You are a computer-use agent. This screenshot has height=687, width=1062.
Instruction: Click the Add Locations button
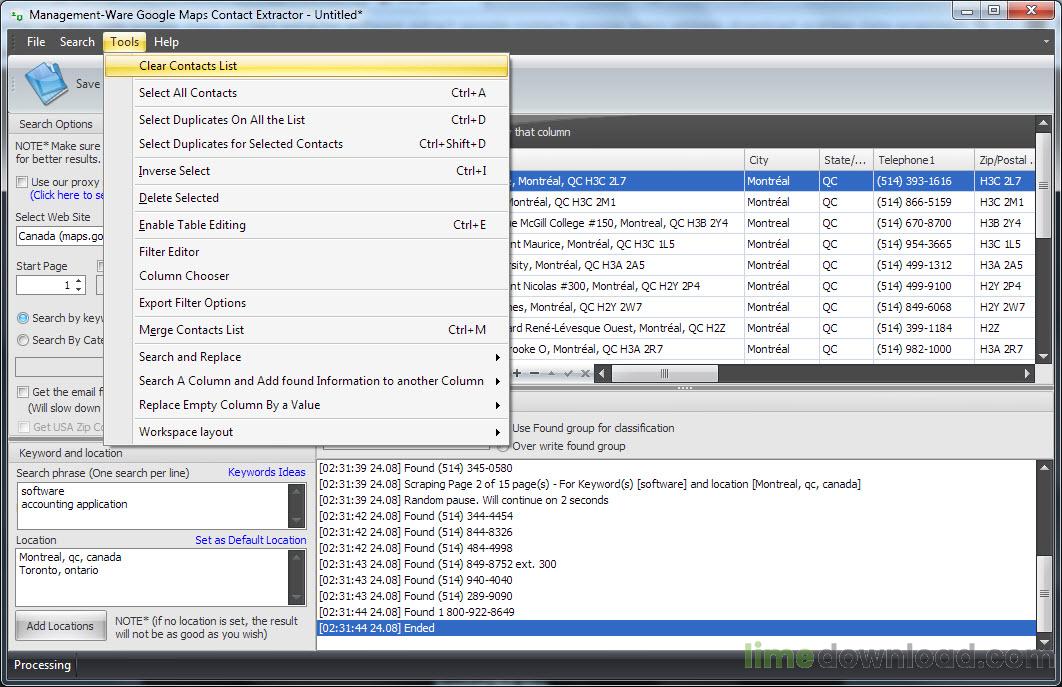tap(60, 625)
